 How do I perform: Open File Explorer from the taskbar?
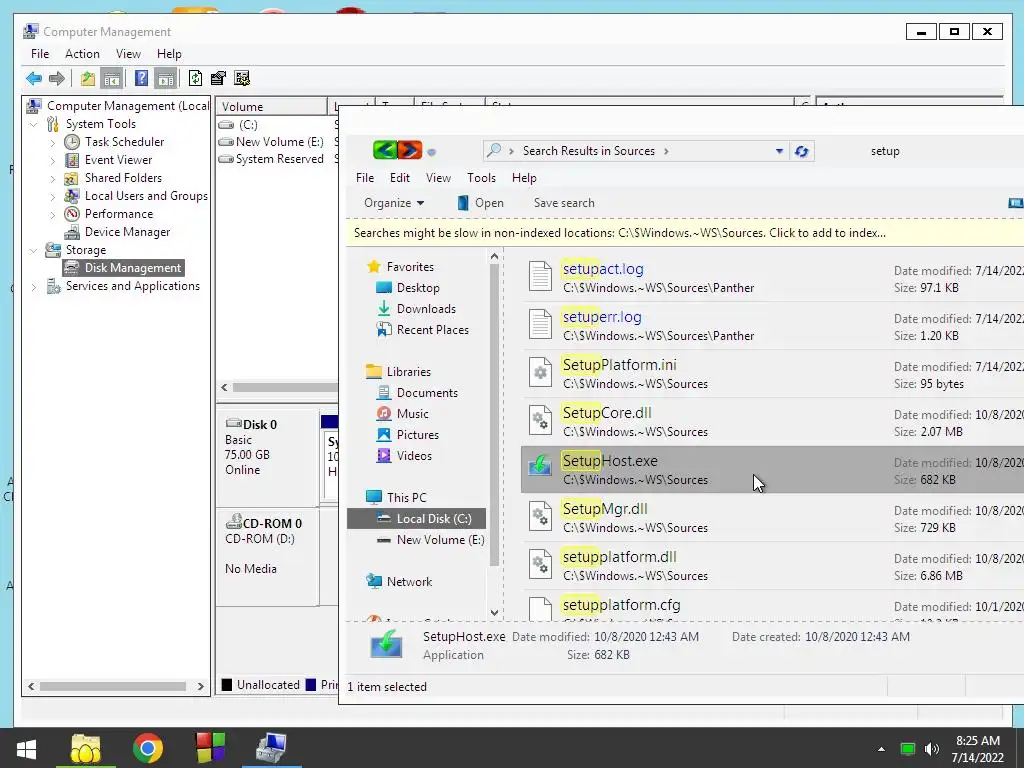click(x=86, y=749)
